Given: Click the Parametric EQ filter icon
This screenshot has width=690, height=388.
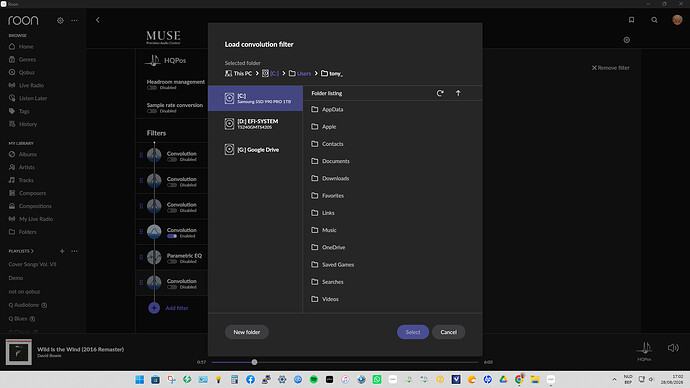Looking at the screenshot, I should (154, 257).
